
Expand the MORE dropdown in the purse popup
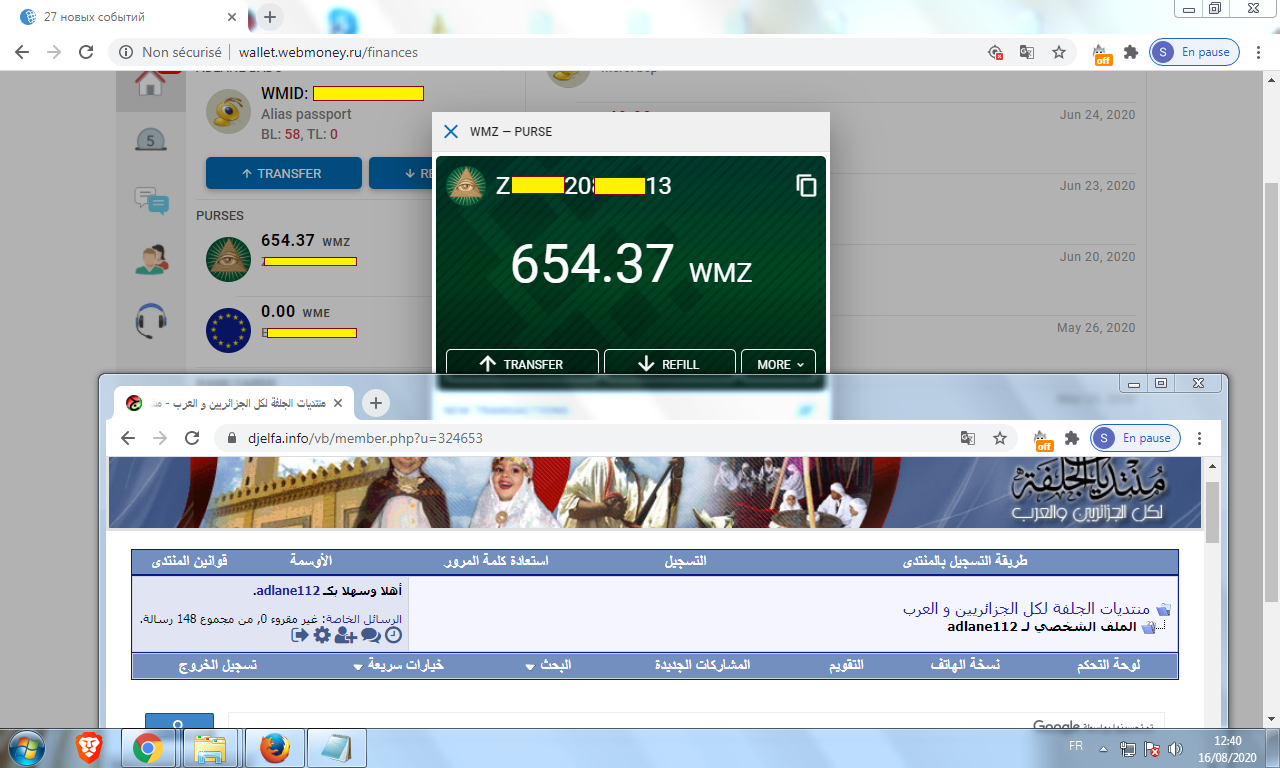pyautogui.click(x=778, y=364)
